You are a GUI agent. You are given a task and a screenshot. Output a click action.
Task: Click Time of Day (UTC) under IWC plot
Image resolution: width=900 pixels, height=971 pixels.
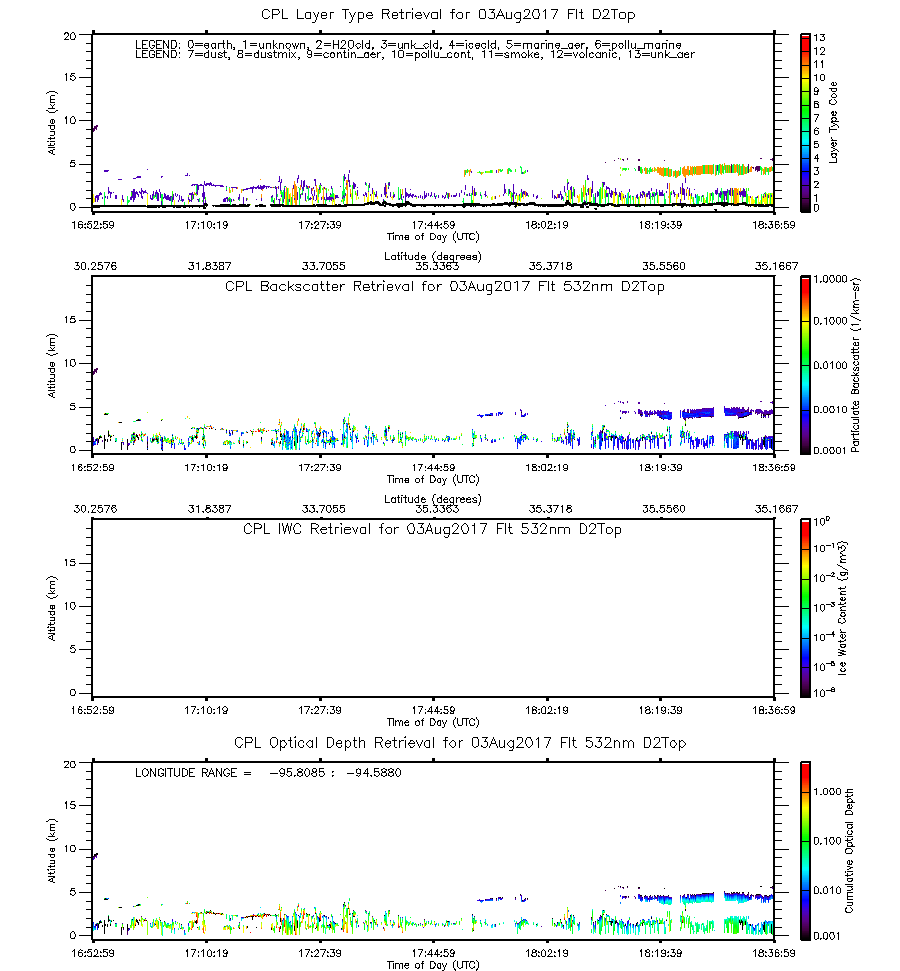pos(433,722)
